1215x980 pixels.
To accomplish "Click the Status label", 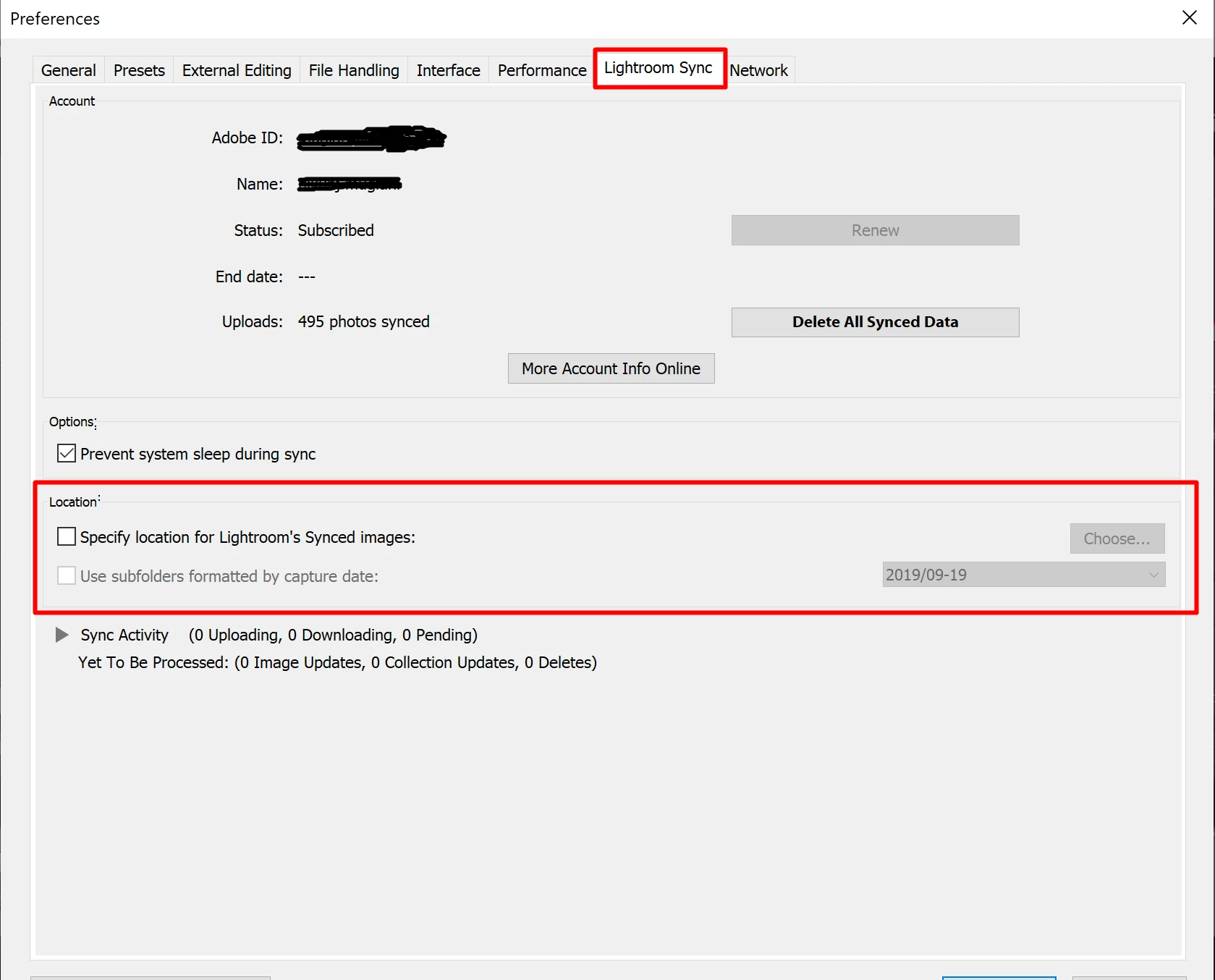I will click(258, 230).
